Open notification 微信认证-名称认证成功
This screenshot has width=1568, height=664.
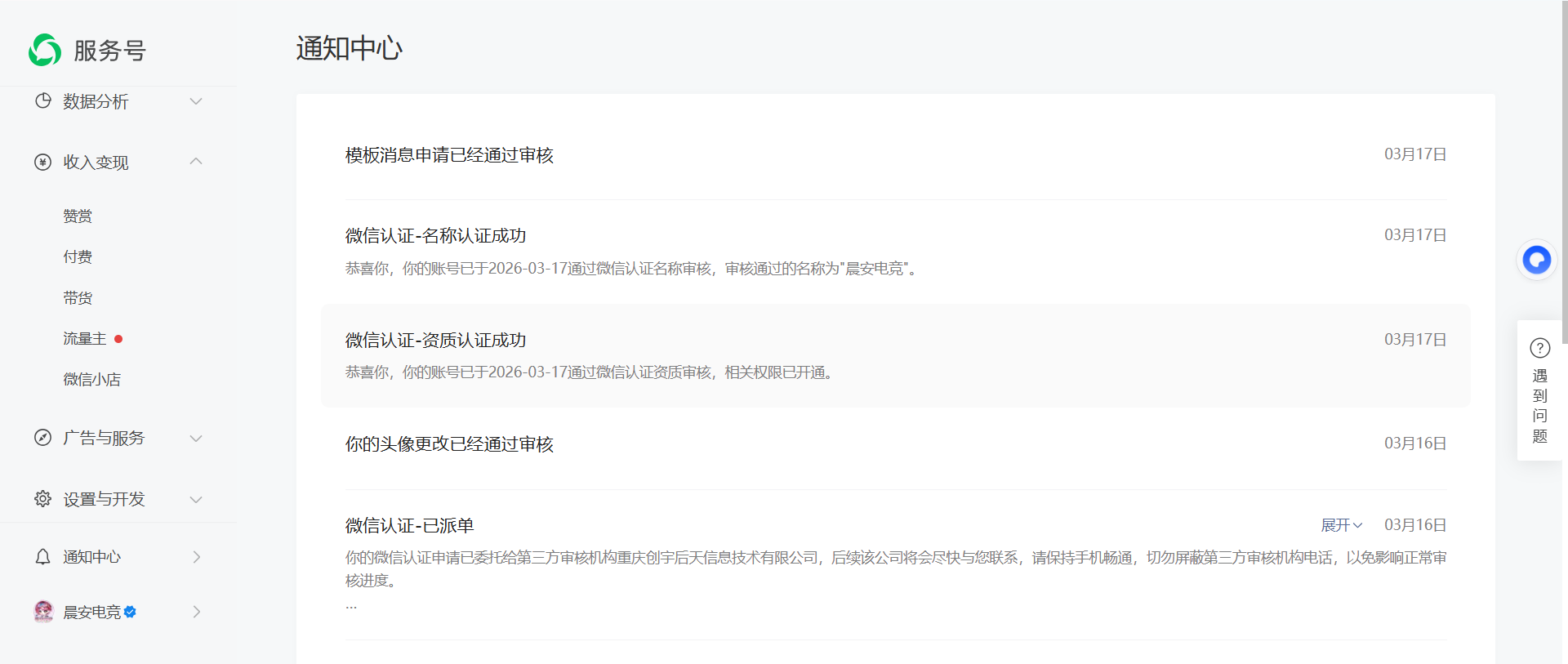[435, 236]
